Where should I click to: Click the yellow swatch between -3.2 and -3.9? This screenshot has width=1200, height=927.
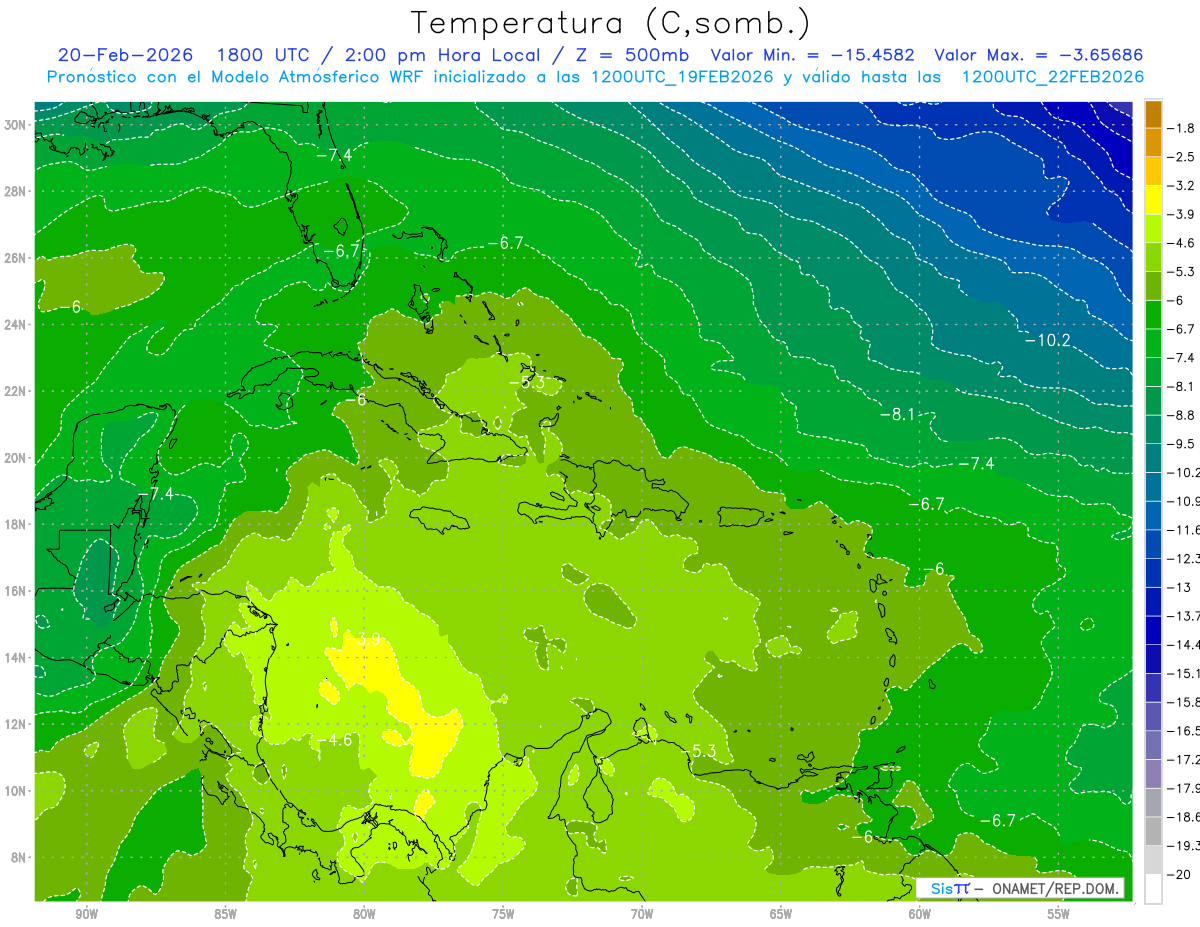[1153, 200]
